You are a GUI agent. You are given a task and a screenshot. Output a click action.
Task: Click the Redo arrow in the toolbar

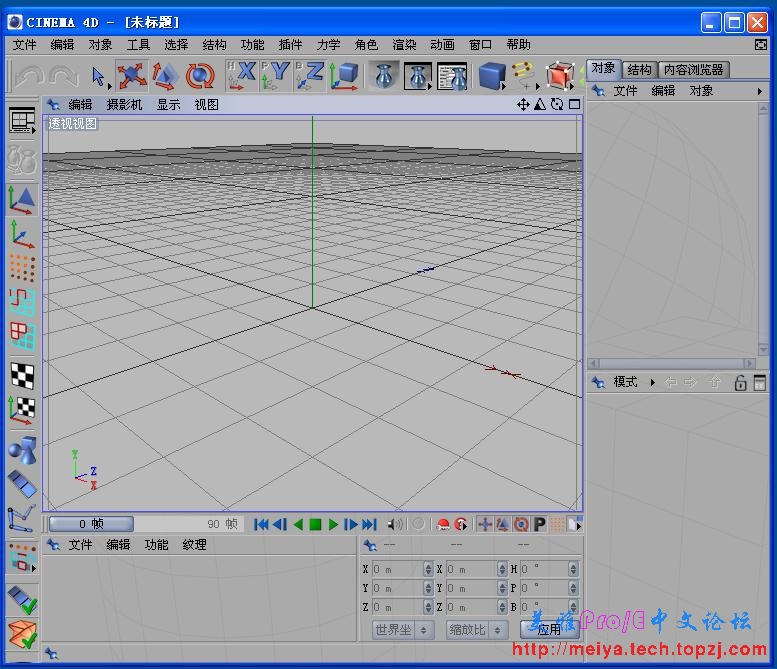(x=63, y=76)
